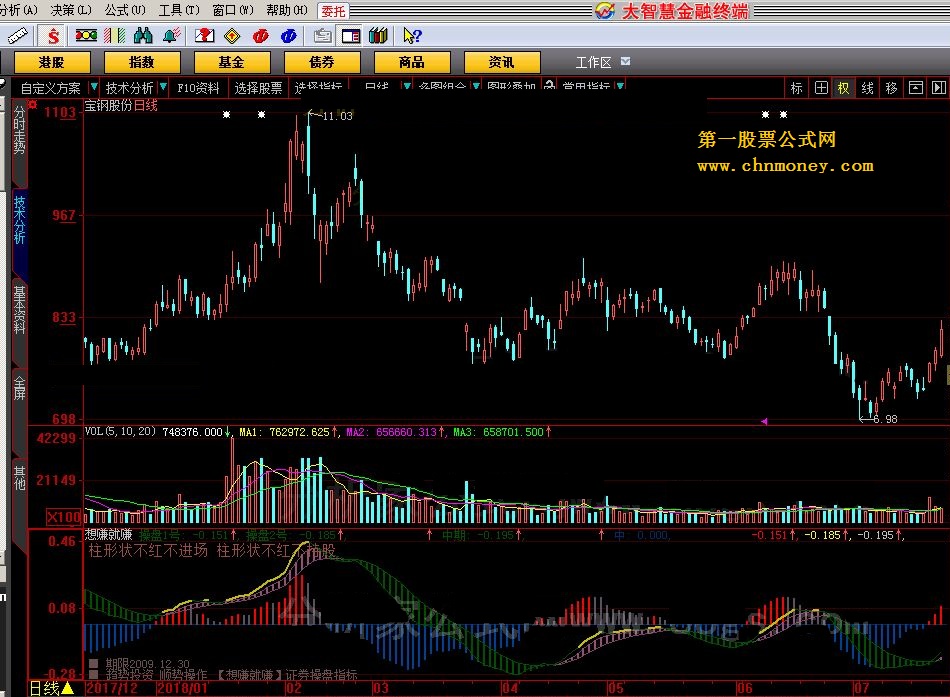Toggle the 移 move button
This screenshot has height=697, width=950.
click(891, 88)
